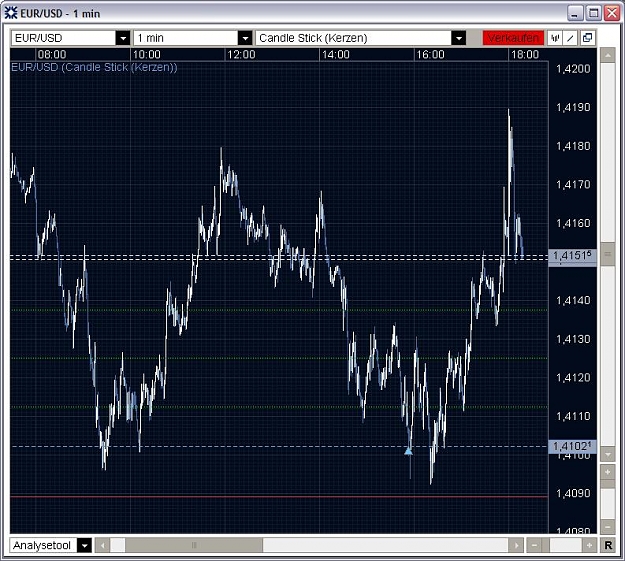The image size is (625, 561).
Task: Click the application icon in title bar
Action: pos(11,13)
